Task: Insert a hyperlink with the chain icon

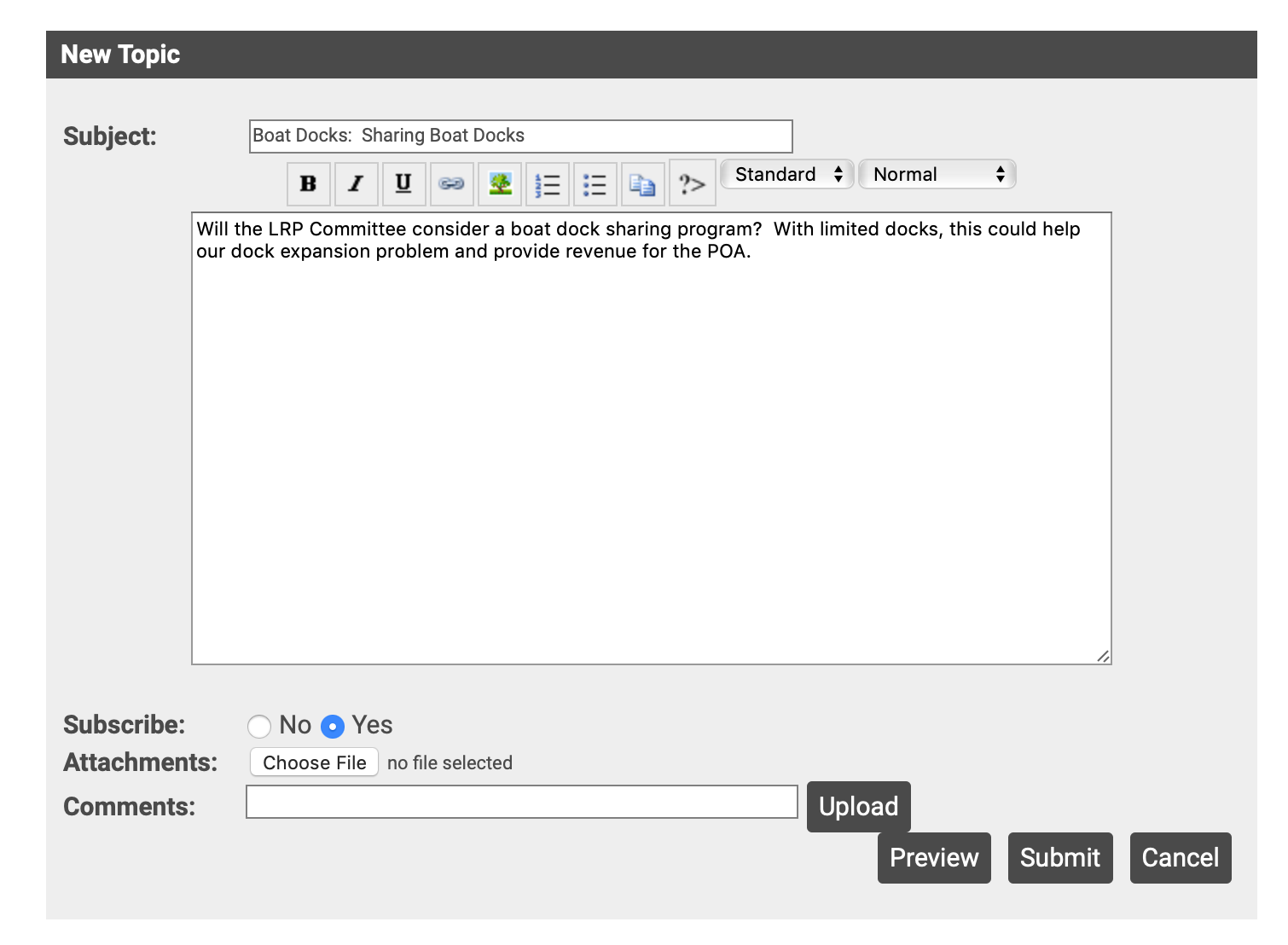Action: (451, 183)
